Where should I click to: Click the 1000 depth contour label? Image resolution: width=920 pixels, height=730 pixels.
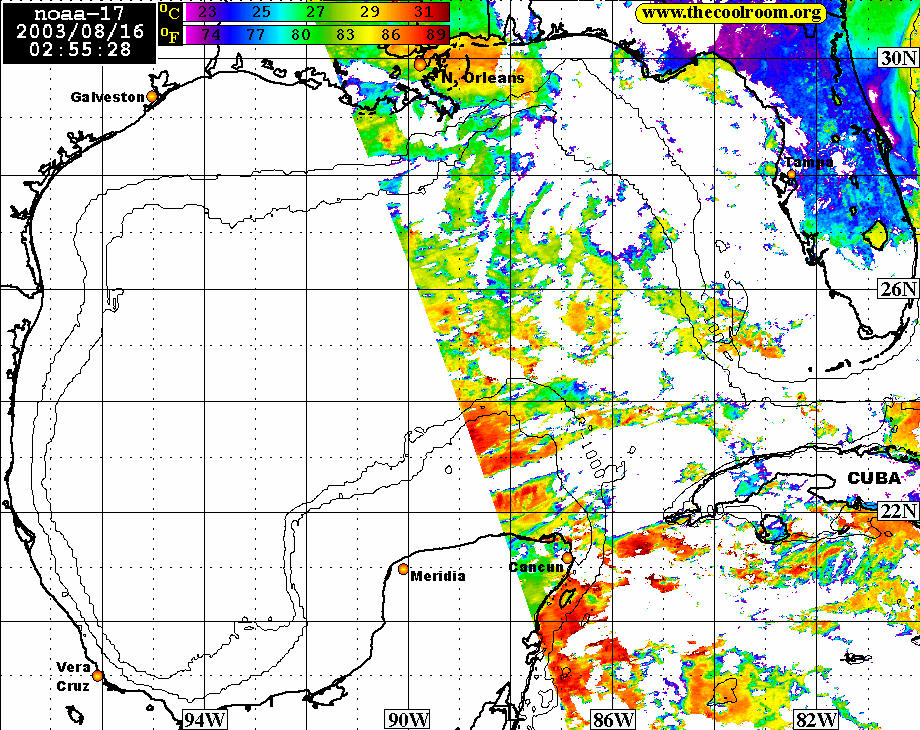(x=591, y=459)
